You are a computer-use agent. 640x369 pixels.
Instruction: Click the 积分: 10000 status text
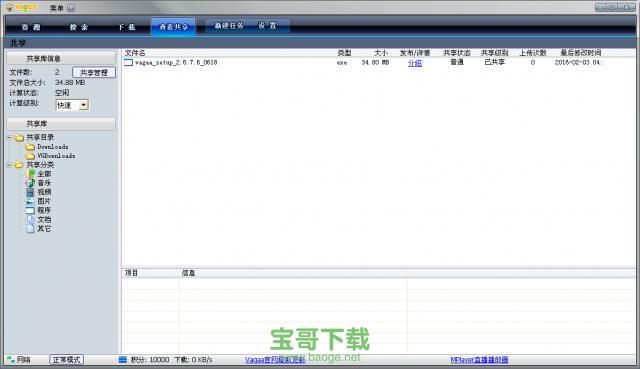pyautogui.click(x=150, y=360)
